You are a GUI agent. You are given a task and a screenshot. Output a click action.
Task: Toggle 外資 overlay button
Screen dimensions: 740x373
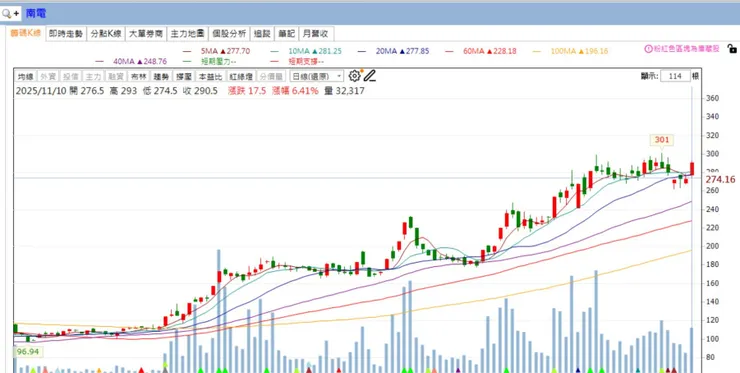tap(48, 76)
